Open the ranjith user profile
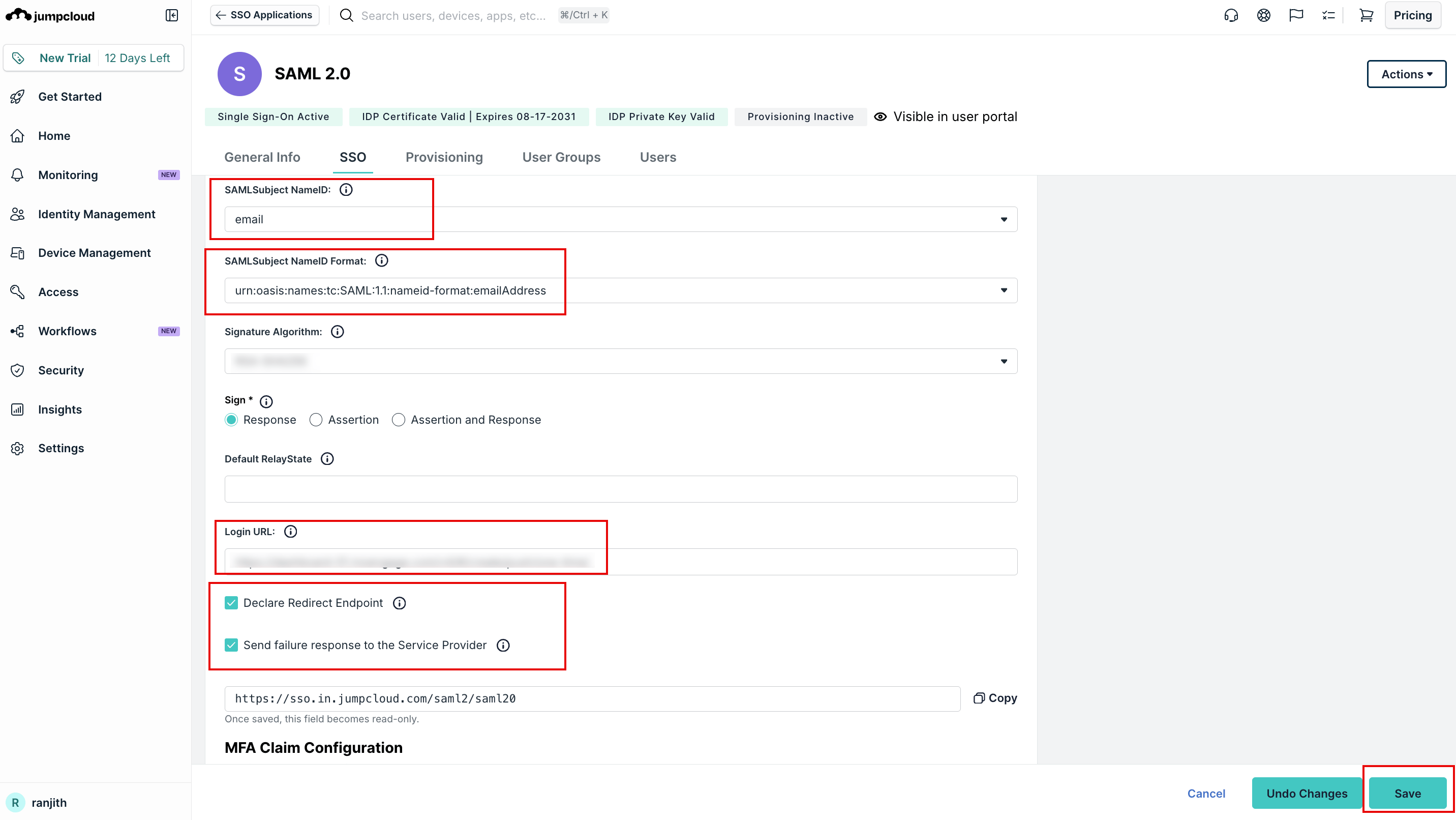Image resolution: width=1456 pixels, height=820 pixels. point(37,803)
